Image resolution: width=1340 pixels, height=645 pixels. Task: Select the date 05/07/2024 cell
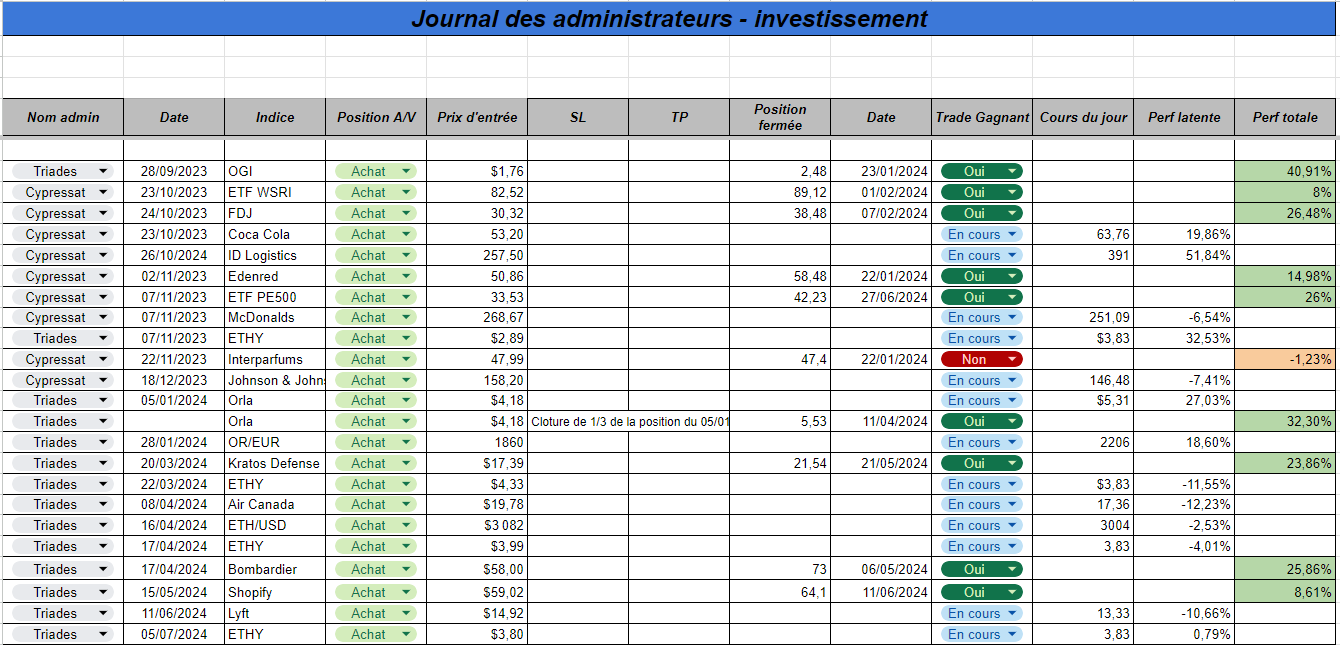pos(174,634)
